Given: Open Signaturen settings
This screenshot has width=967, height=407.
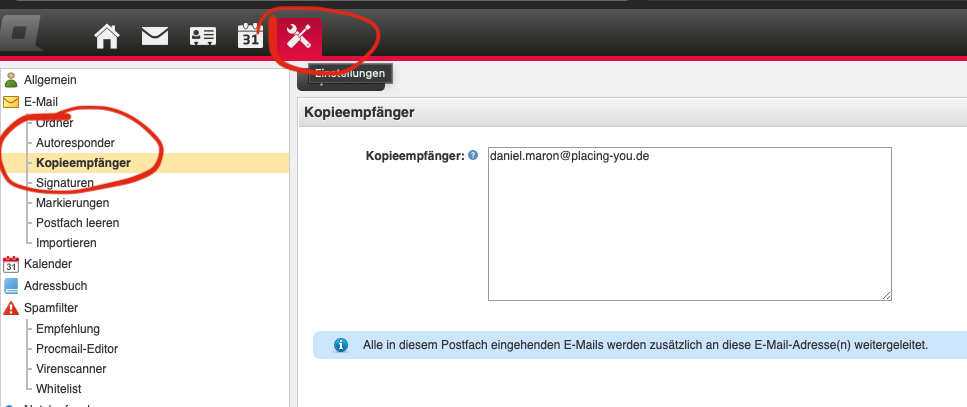Looking at the screenshot, I should pos(65,183).
